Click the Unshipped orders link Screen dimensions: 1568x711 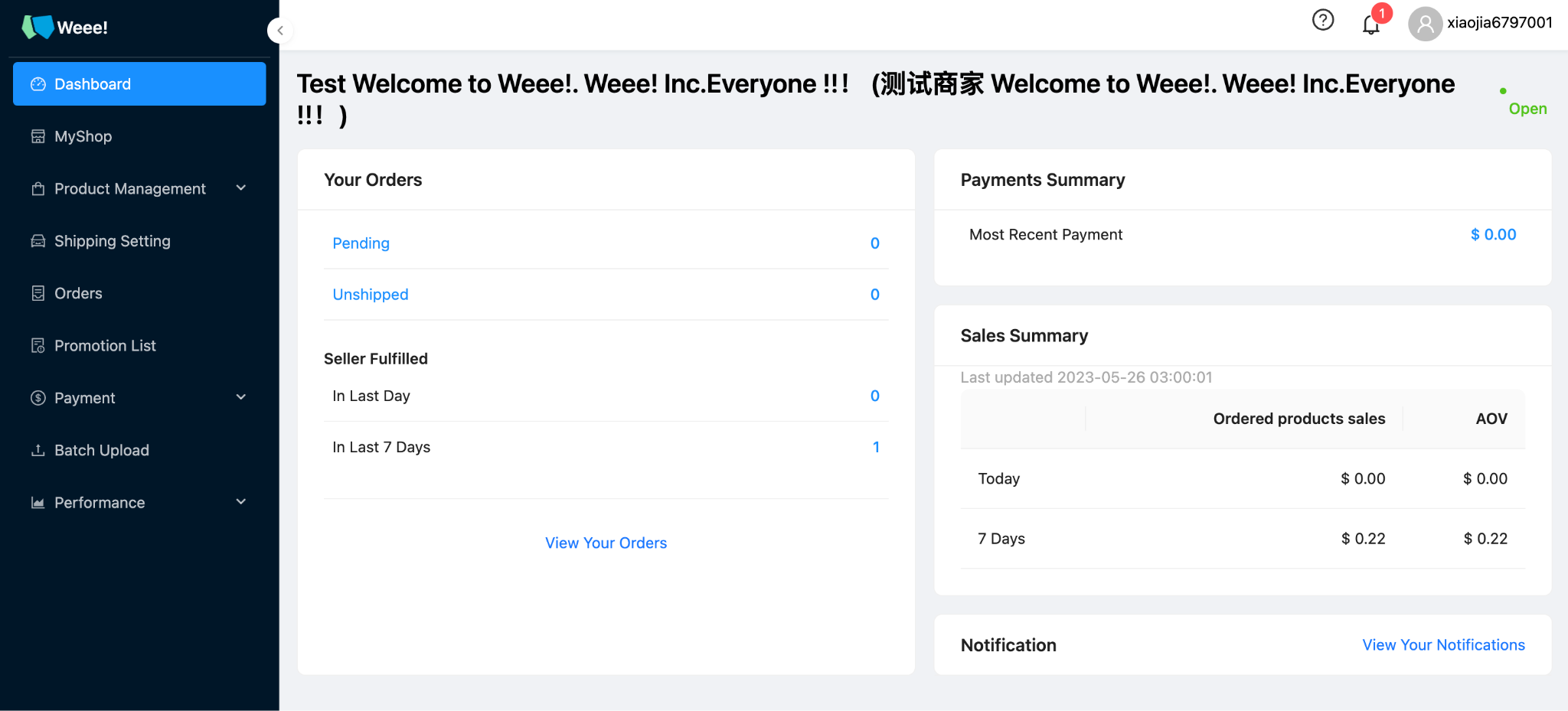(371, 295)
